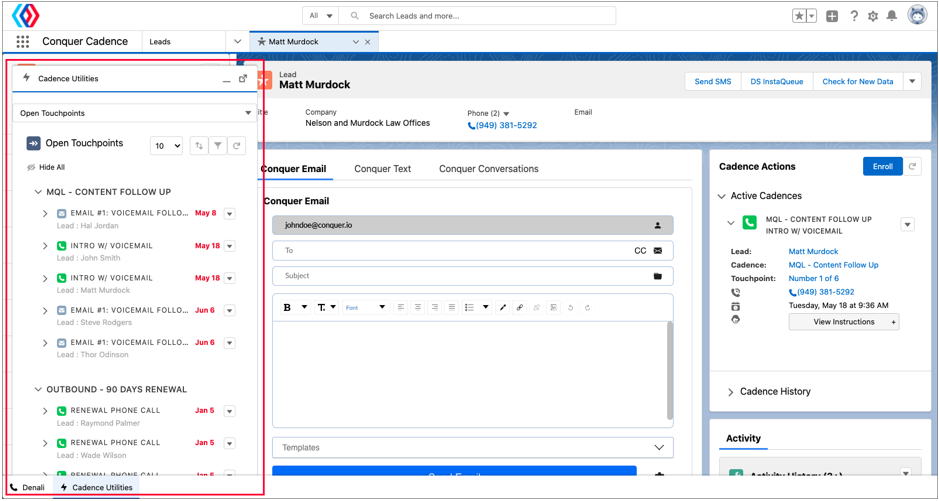
Task: Click the favorites star icon
Action: pos(799,16)
